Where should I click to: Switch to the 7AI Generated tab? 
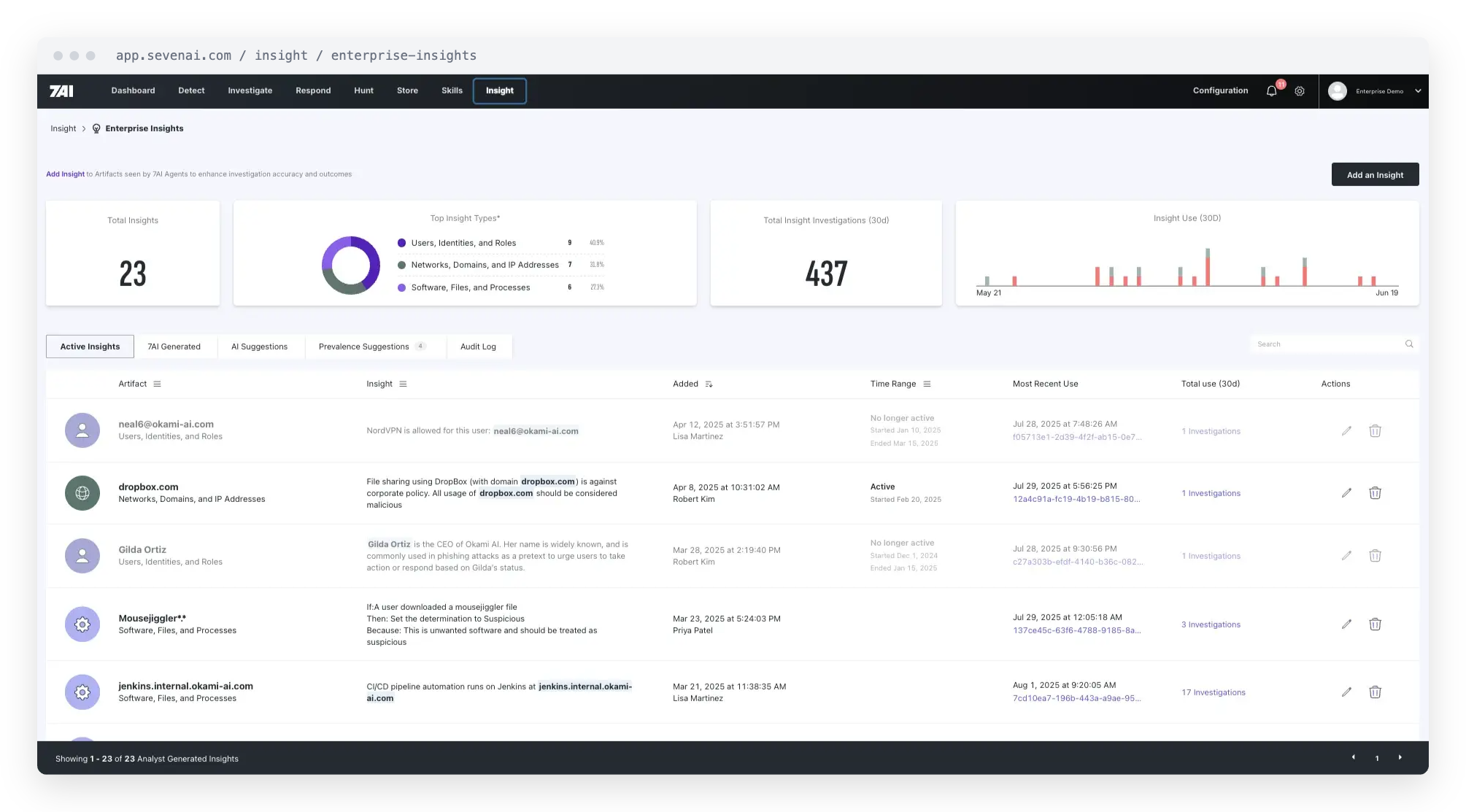174,347
